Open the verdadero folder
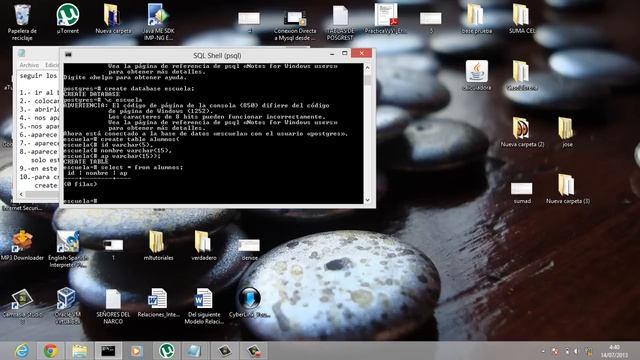 click(x=204, y=245)
